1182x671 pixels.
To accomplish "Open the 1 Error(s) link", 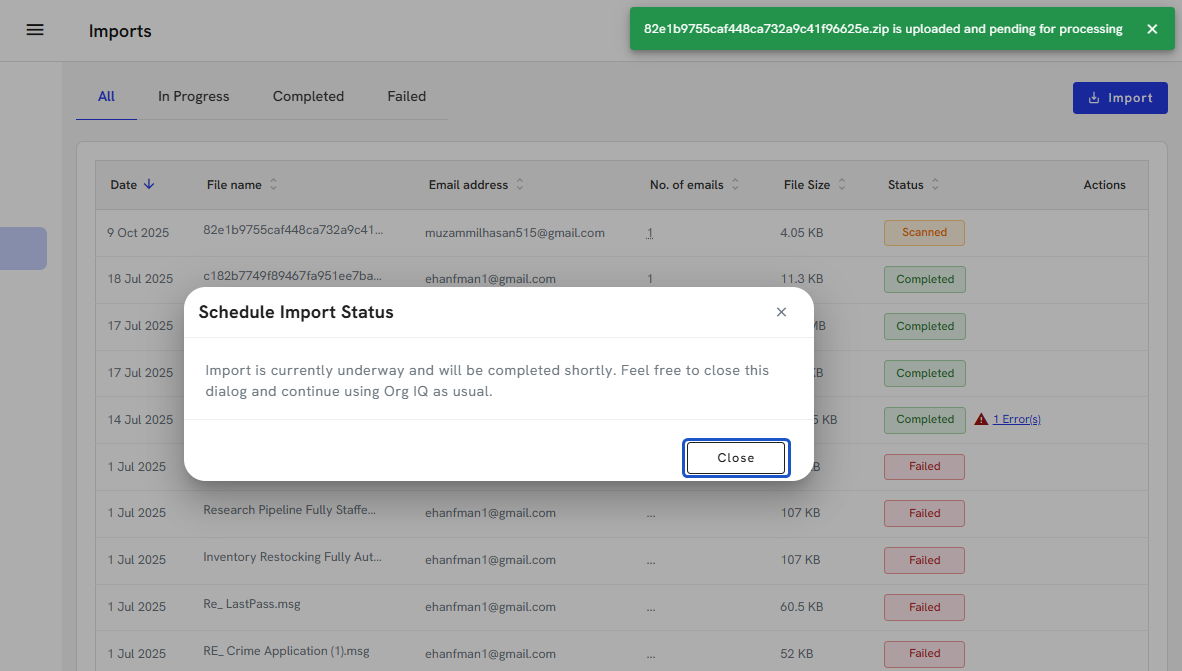I will 1016,420.
